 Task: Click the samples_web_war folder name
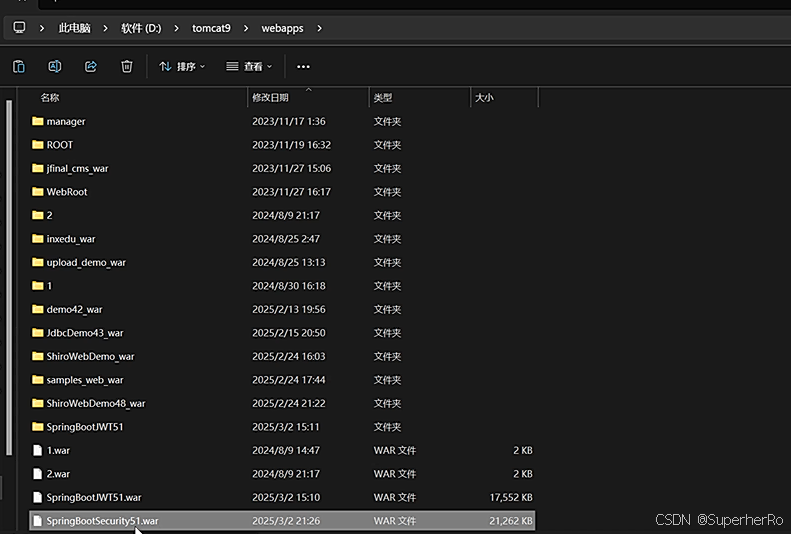tap(85, 380)
